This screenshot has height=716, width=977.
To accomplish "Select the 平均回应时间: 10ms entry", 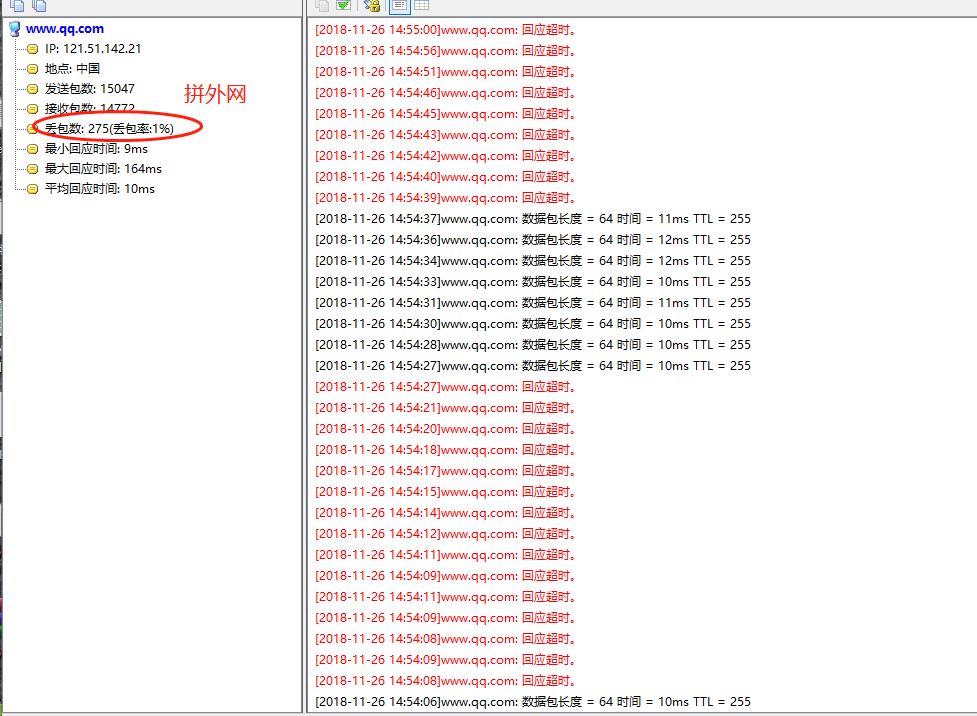I will [100, 189].
